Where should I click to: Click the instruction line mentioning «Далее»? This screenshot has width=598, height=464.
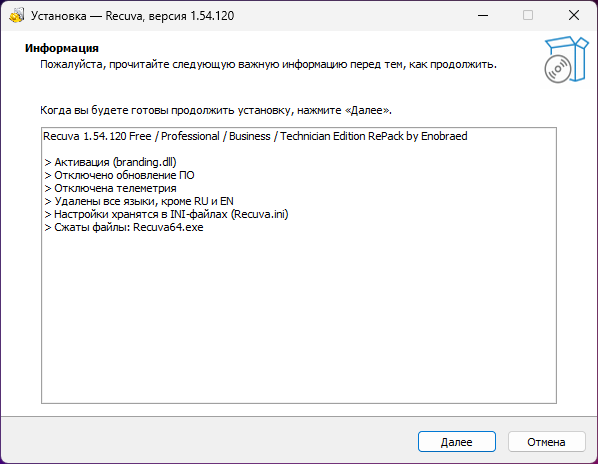click(x=216, y=110)
